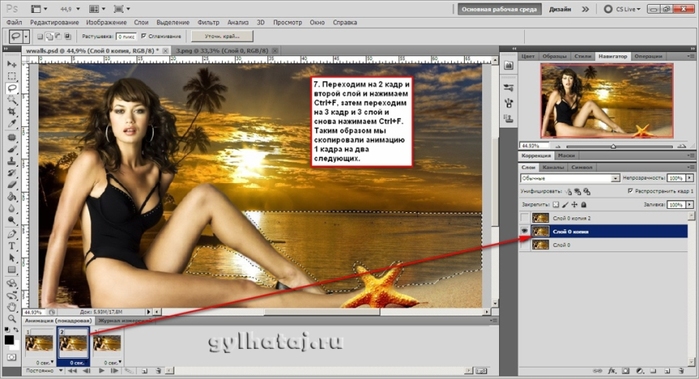
Task: Select the Blur tool
Action: [x=12, y=208]
